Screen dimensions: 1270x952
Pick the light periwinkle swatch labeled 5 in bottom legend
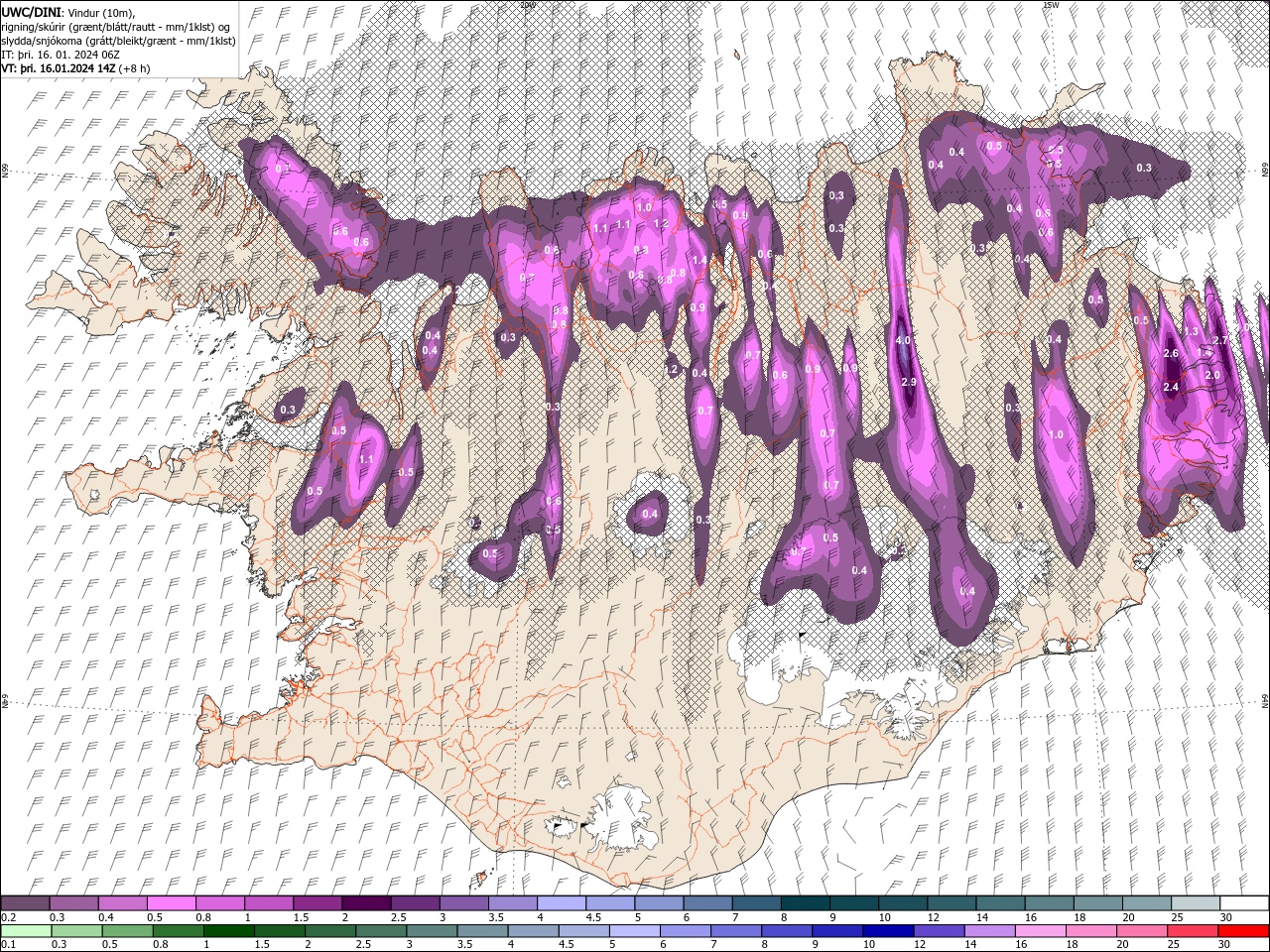tap(634, 931)
